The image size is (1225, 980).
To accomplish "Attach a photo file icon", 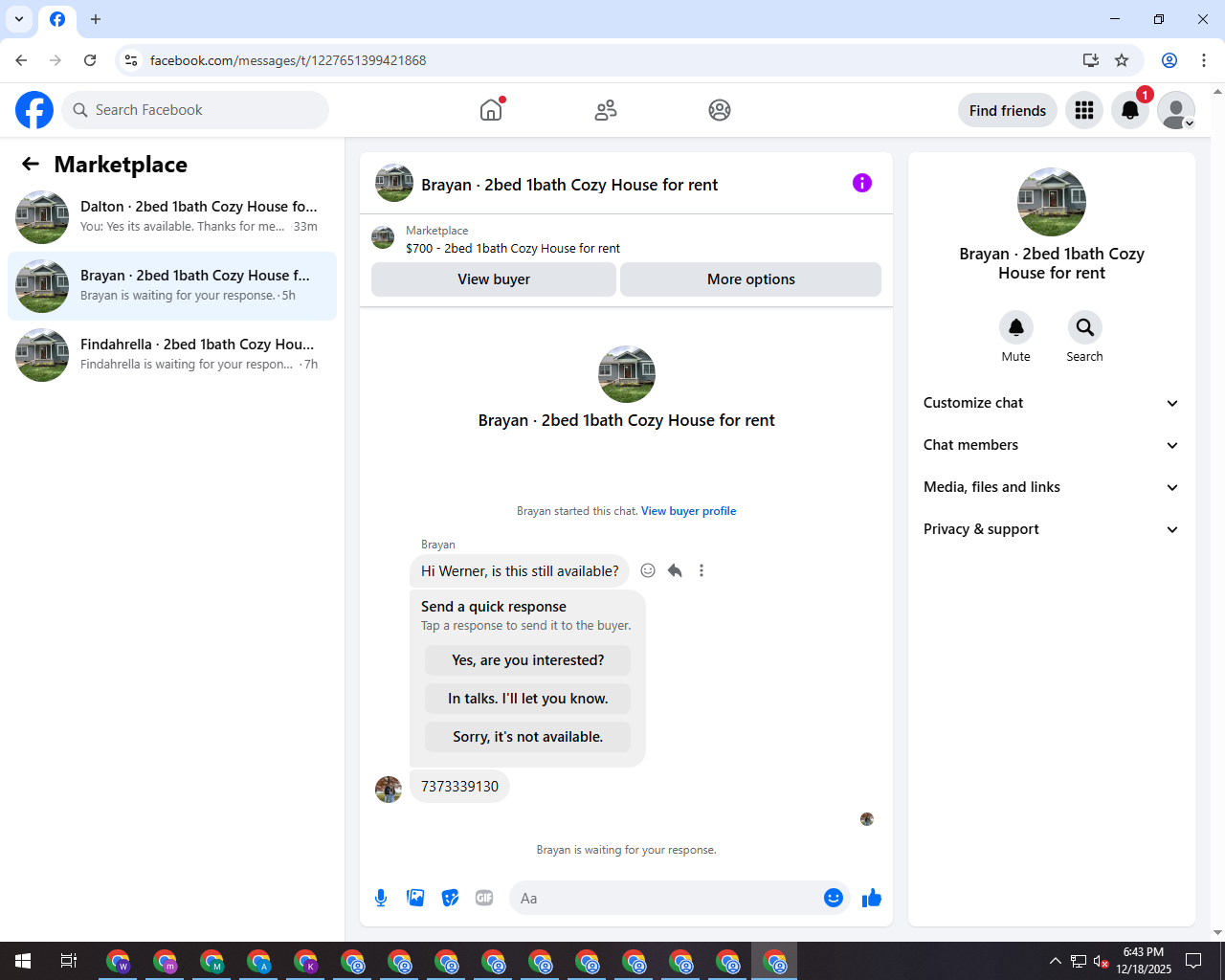I will (x=415, y=898).
